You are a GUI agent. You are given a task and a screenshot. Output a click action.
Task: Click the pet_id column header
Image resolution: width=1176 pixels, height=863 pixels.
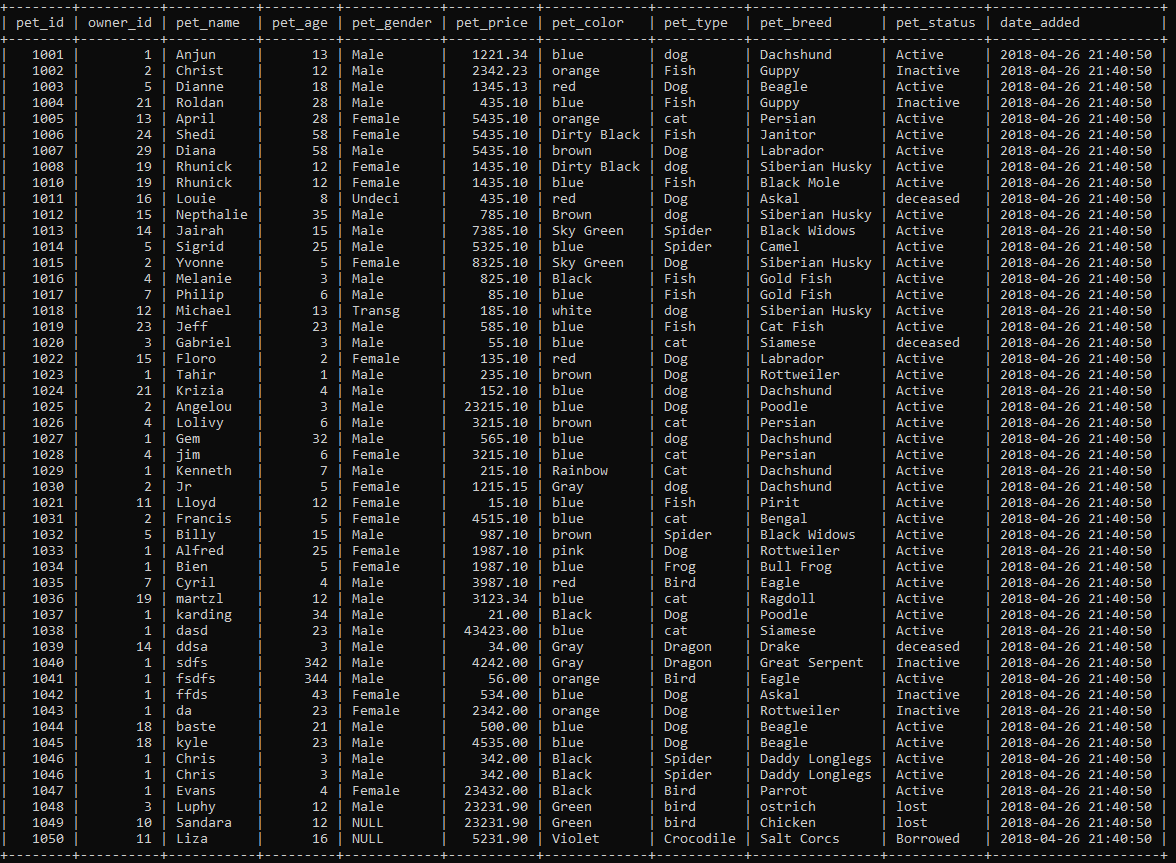39,22
